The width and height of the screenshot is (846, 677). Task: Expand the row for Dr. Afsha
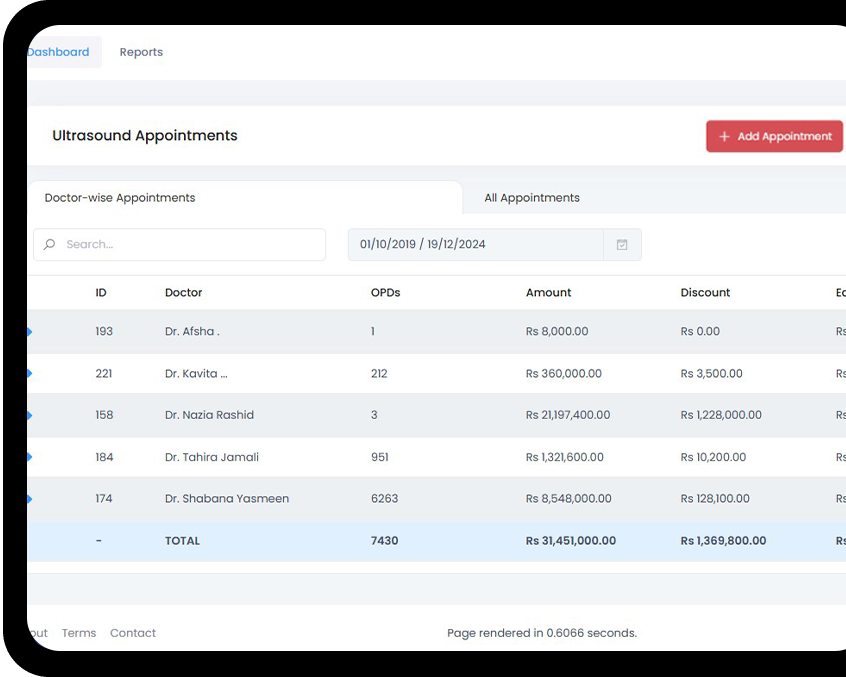coord(29,332)
